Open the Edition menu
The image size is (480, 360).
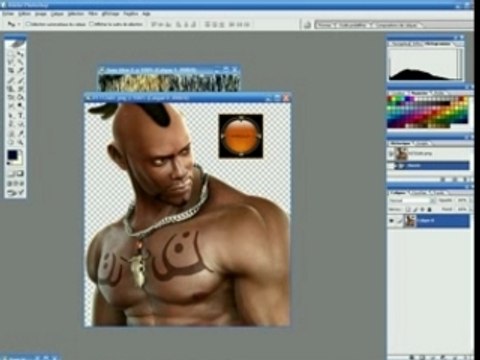point(25,14)
